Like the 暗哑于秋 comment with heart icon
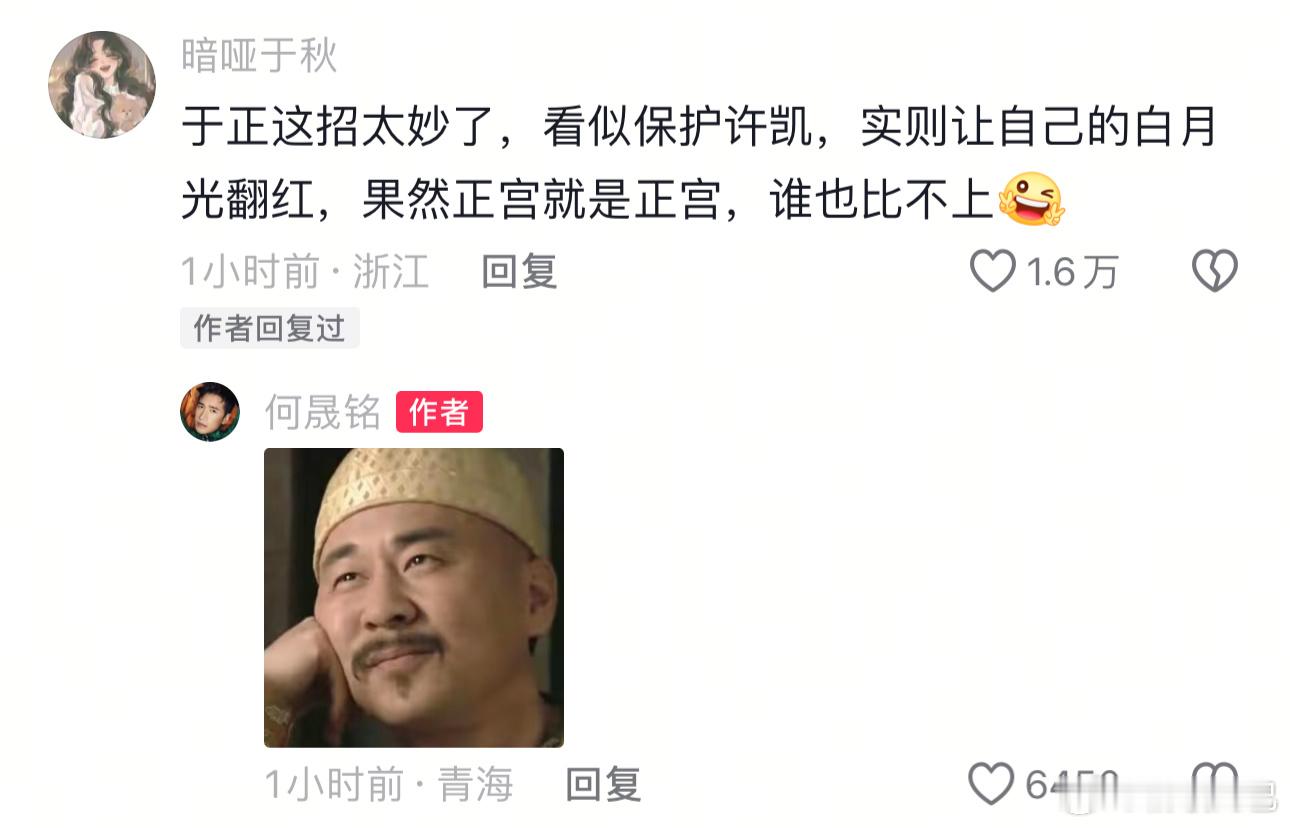This screenshot has height=828, width=1290. [x=993, y=271]
